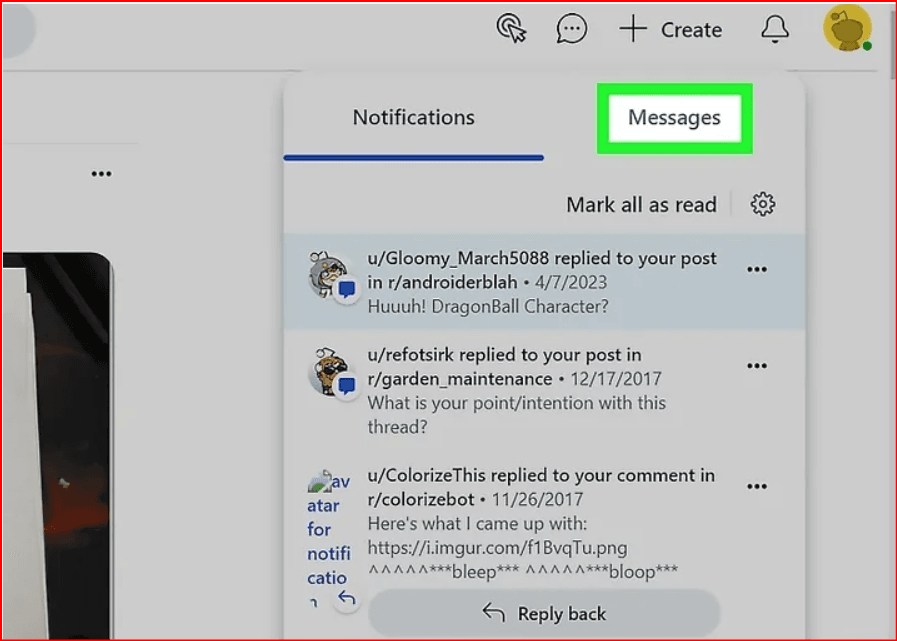The image size is (897, 641).
Task: Switch to the Messages tab
Action: [674, 118]
